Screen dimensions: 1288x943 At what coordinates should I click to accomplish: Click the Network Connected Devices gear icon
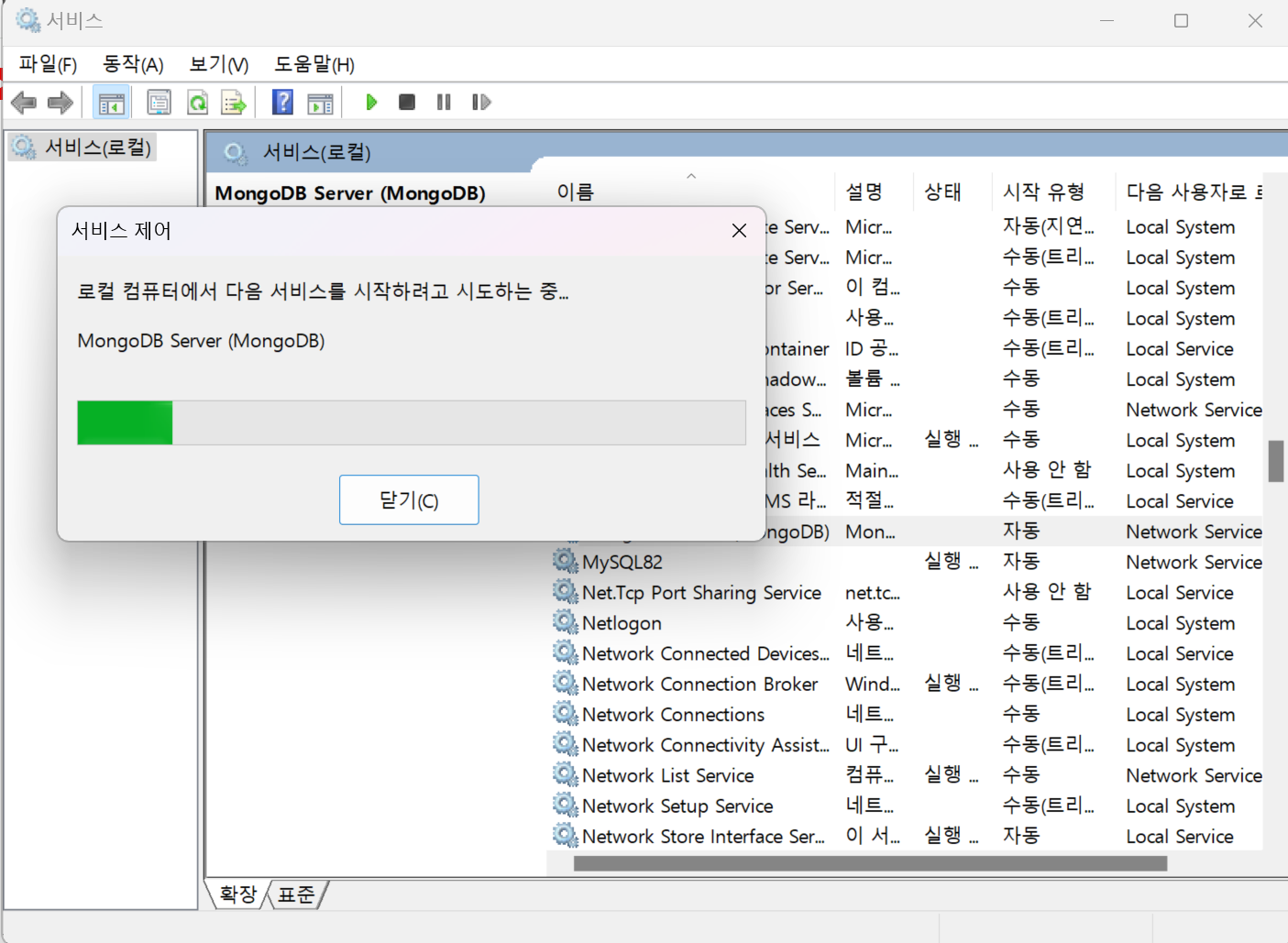(x=566, y=652)
